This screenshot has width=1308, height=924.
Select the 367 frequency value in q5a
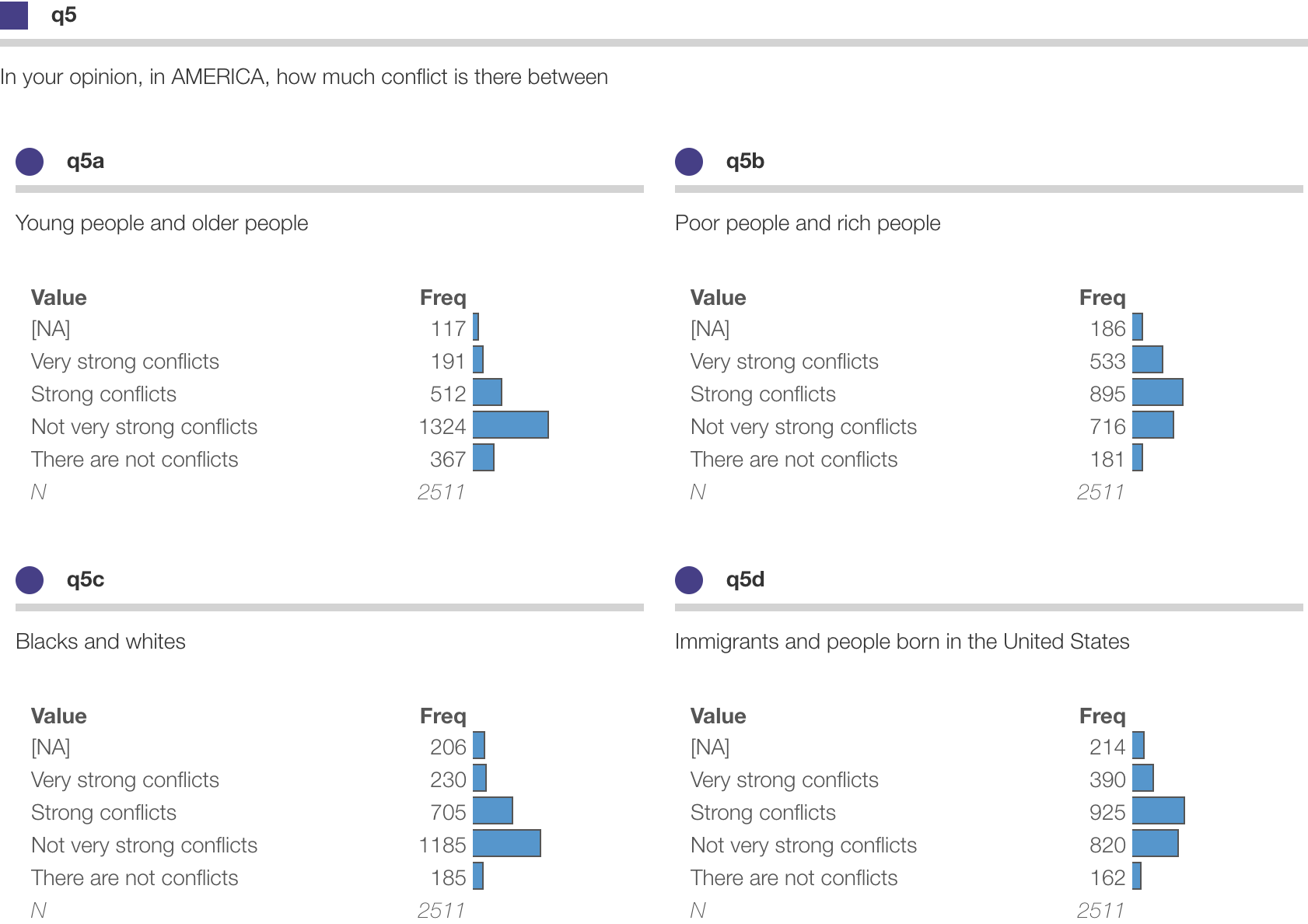pyautogui.click(x=448, y=460)
